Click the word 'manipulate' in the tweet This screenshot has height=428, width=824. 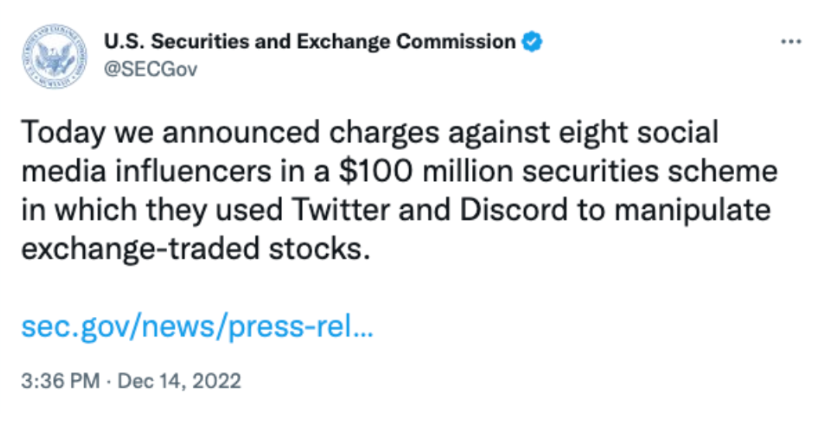click(693, 209)
